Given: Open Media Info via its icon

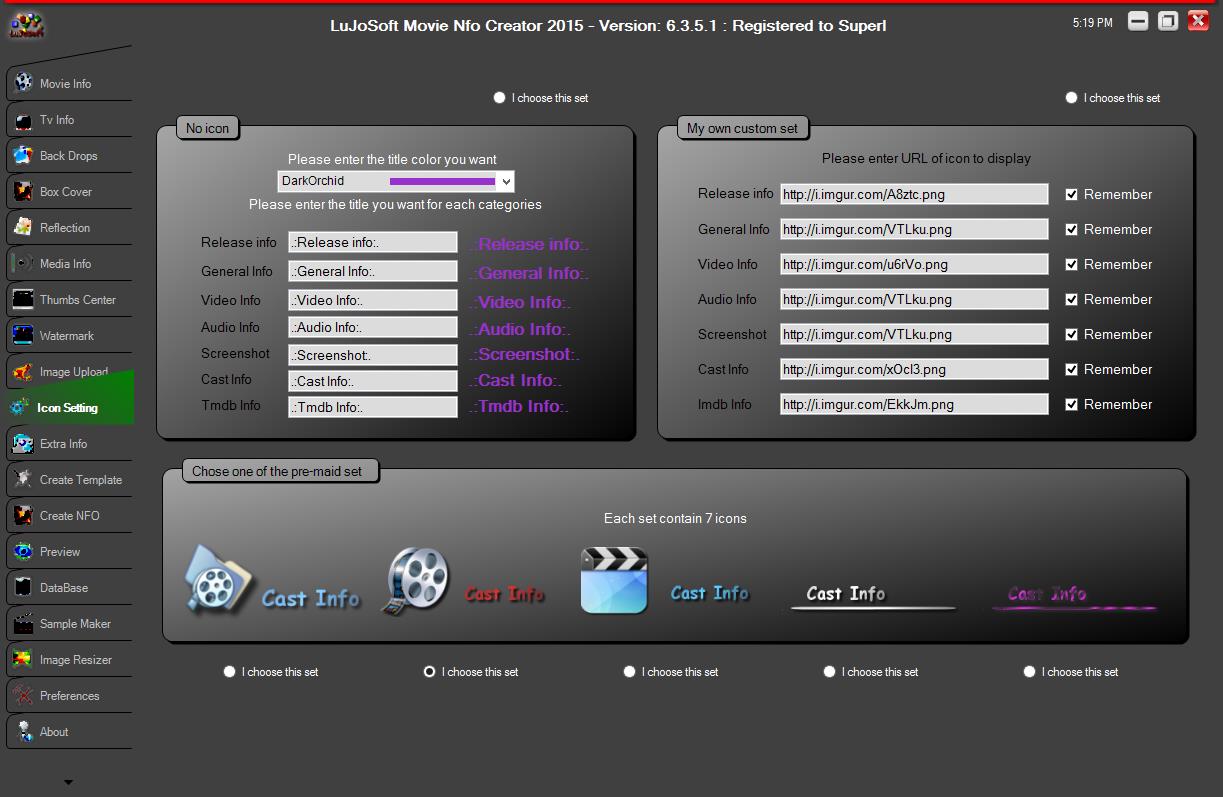Looking at the screenshot, I should pos(23,263).
